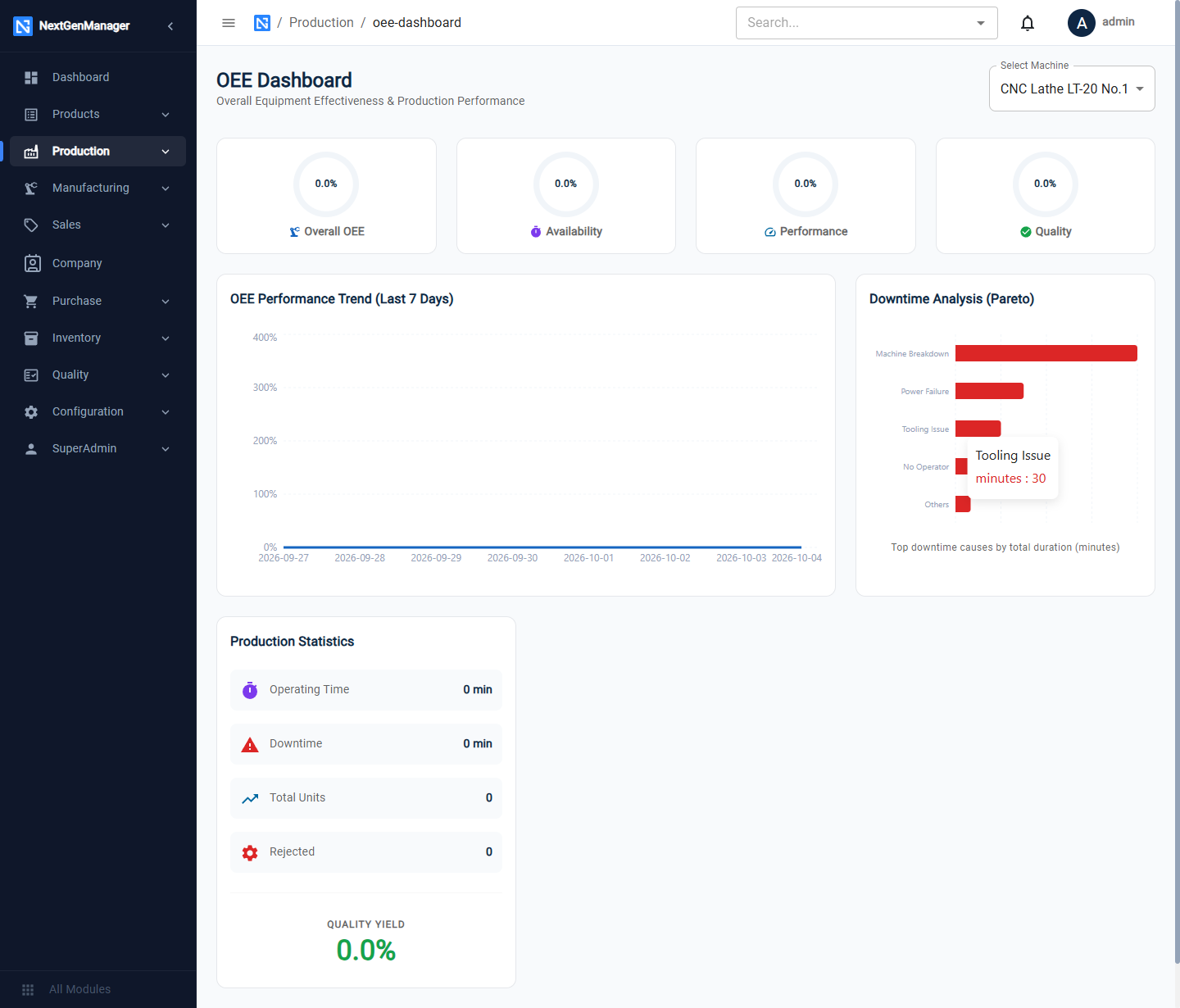Viewport: 1180px width, 1008px height.
Task: Click the Overall OEE gauge ring
Action: pos(326,184)
